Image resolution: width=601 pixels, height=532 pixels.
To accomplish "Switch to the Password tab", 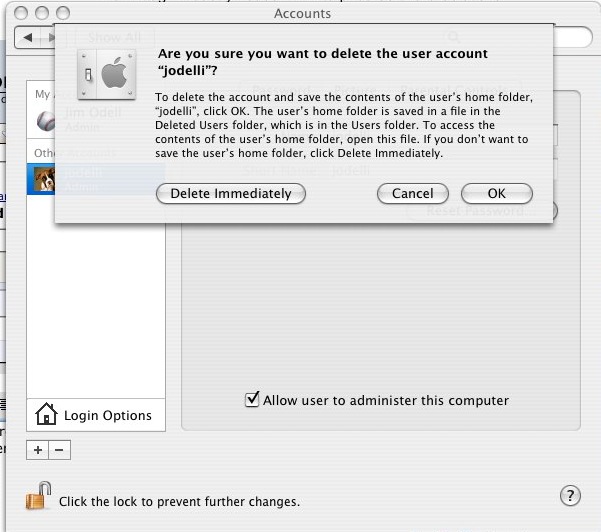I will (x=281, y=90).
